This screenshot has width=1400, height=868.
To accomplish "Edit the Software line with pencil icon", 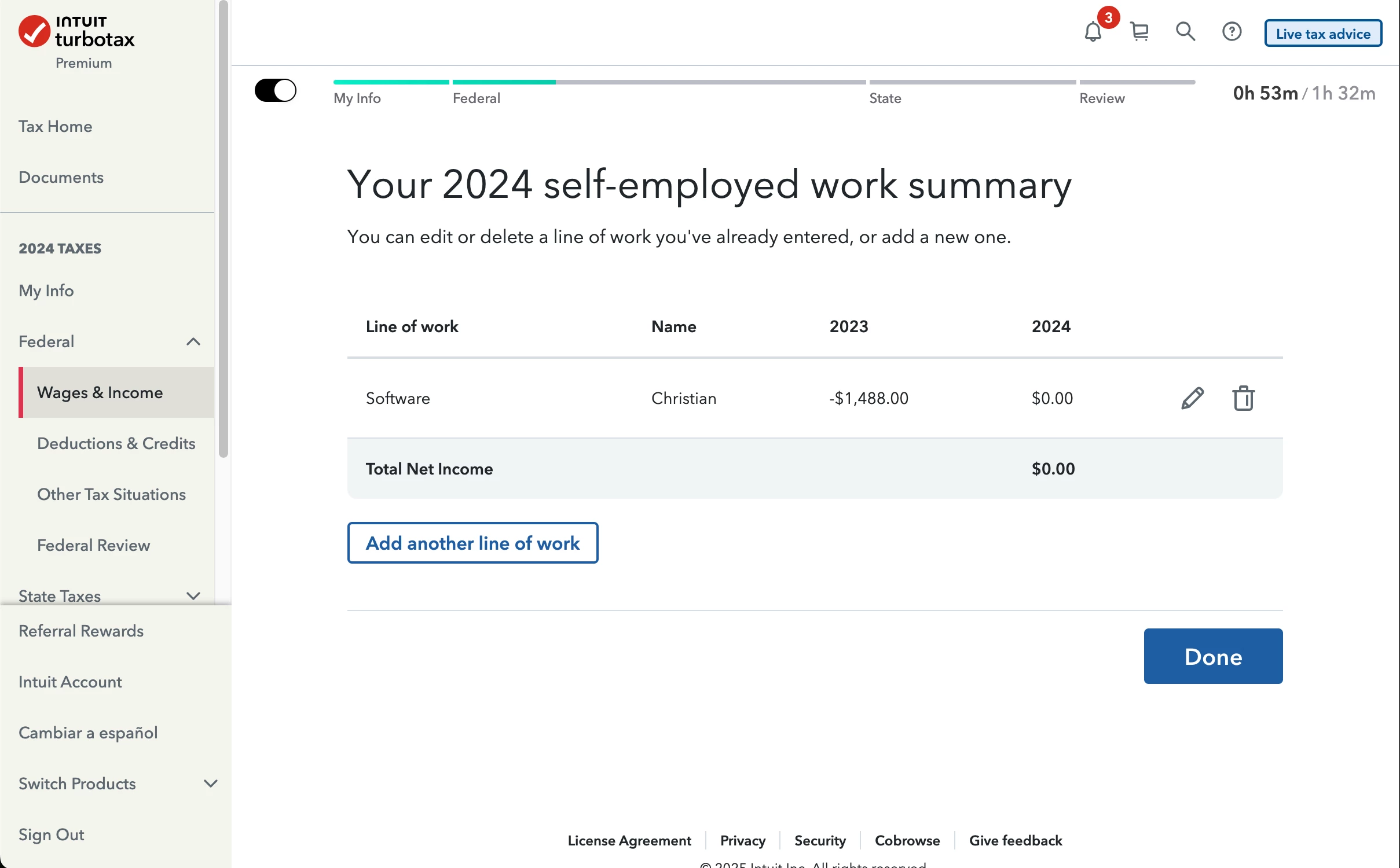I will pos(1192,398).
